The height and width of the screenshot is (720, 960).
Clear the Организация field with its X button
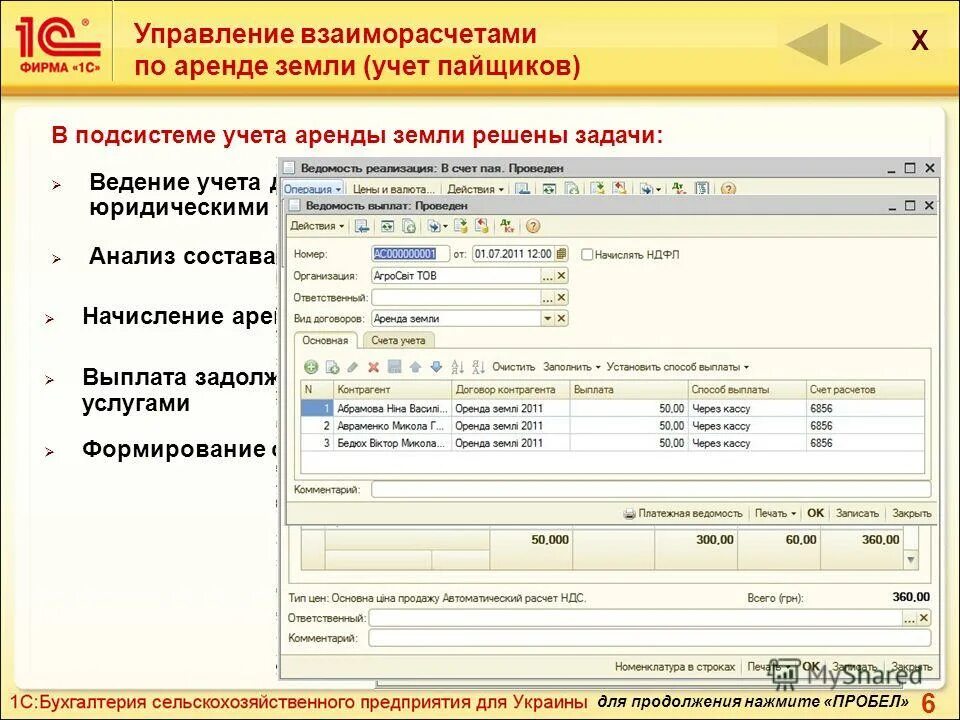(x=560, y=276)
